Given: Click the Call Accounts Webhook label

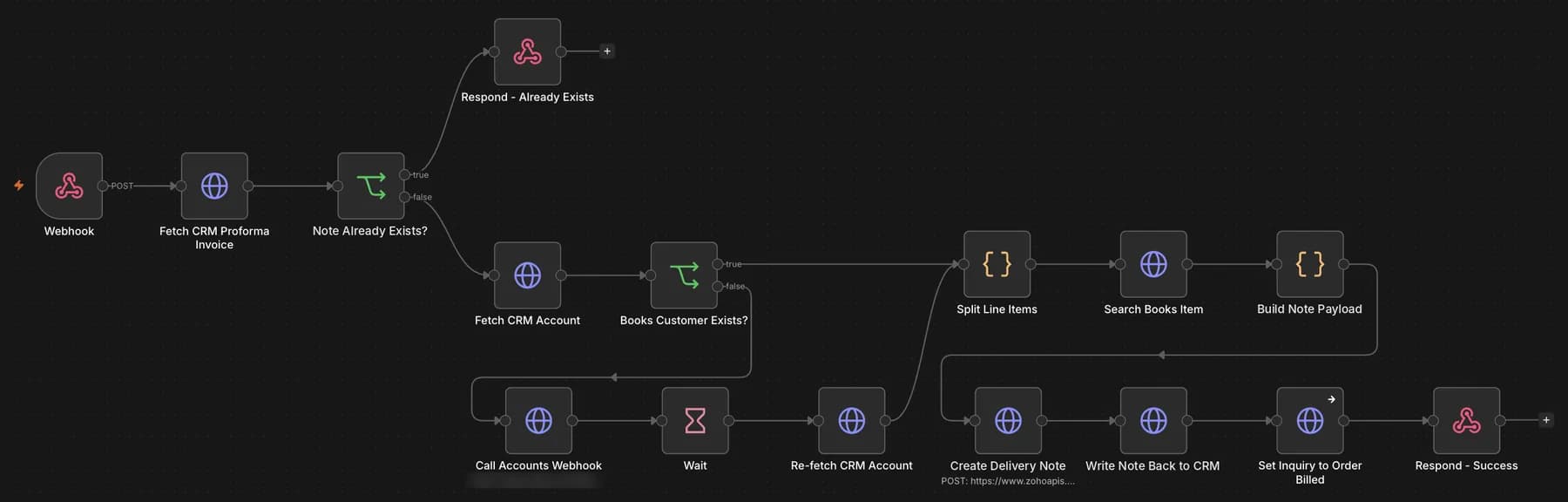Looking at the screenshot, I should (x=538, y=465).
